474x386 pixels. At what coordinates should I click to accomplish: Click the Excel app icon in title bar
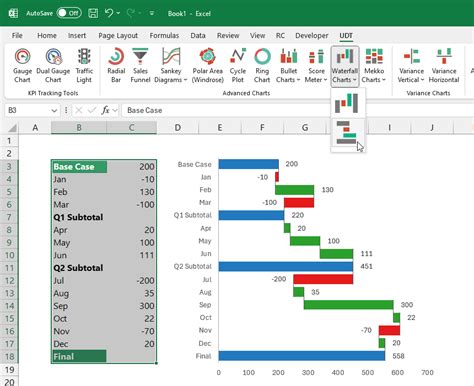[13, 13]
